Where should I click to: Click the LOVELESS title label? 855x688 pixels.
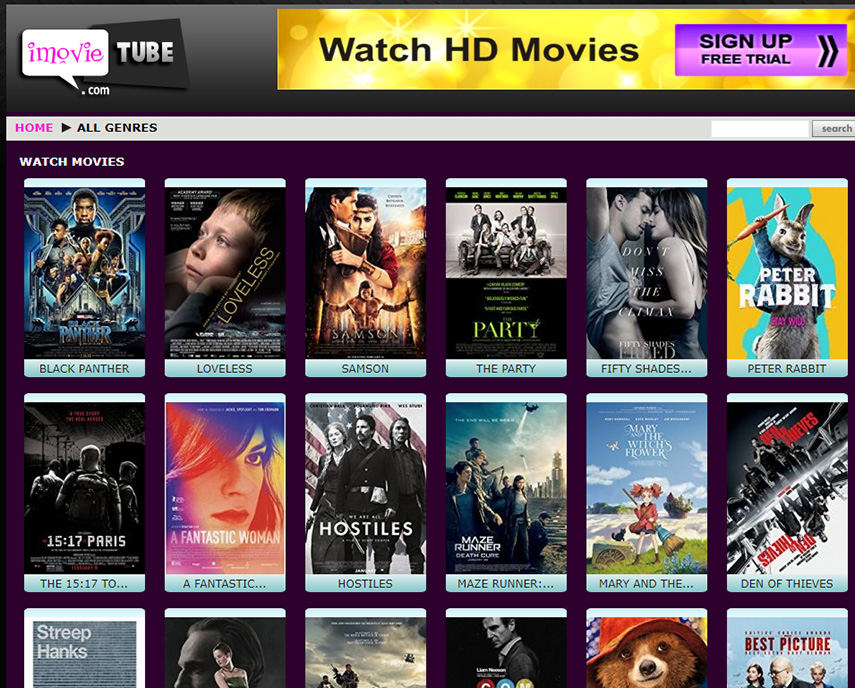pyautogui.click(x=225, y=369)
